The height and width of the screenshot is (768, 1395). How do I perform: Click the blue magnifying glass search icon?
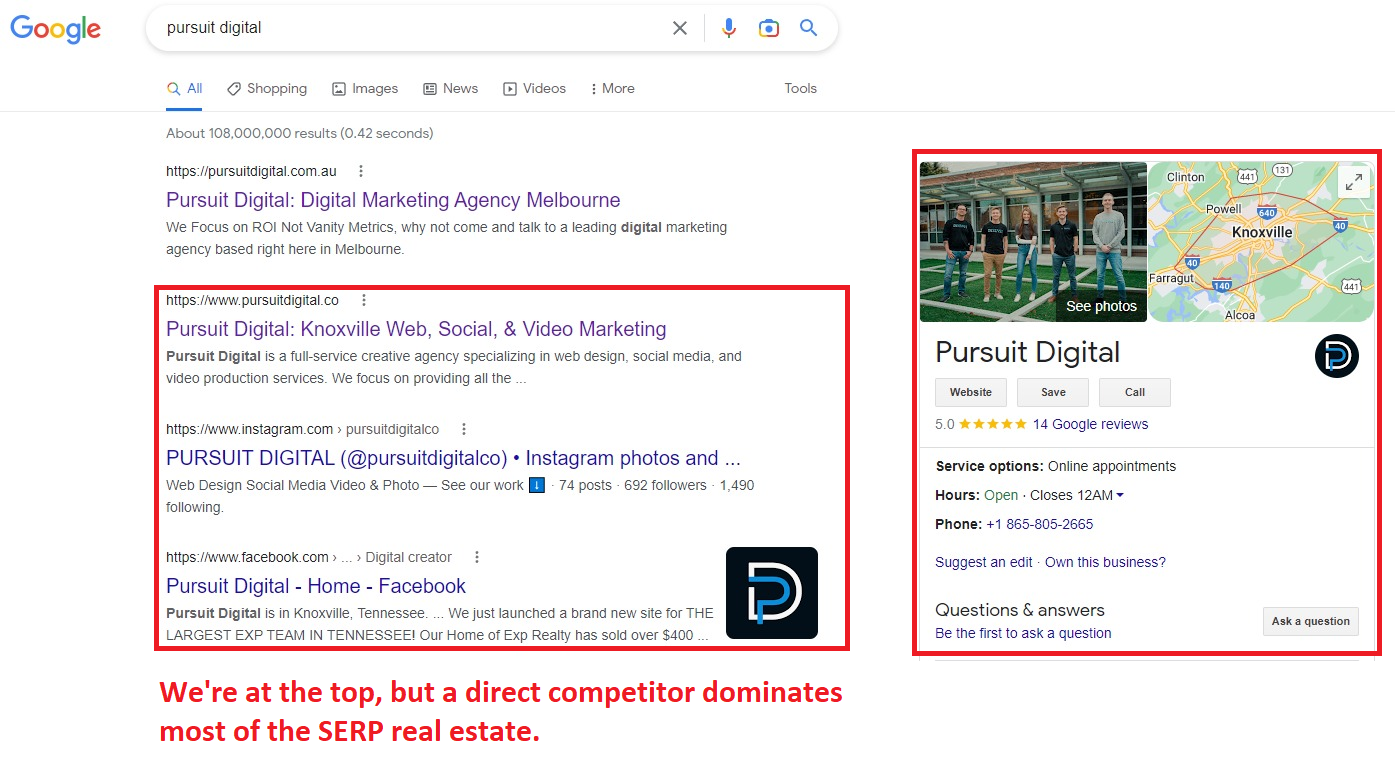pyautogui.click(x=809, y=28)
